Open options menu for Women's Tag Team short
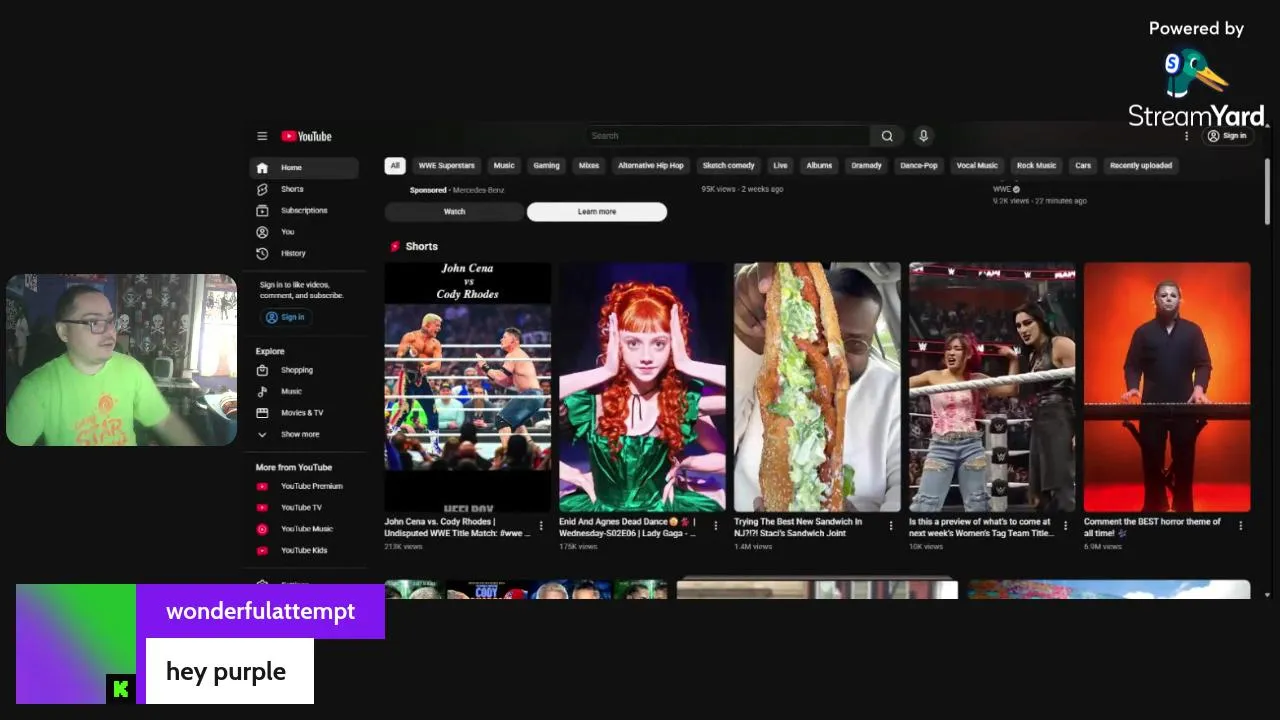This screenshot has width=1280, height=720. [x=1065, y=525]
